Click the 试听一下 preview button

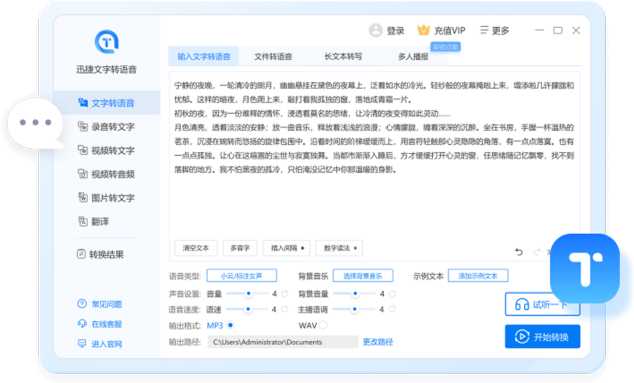tap(542, 304)
